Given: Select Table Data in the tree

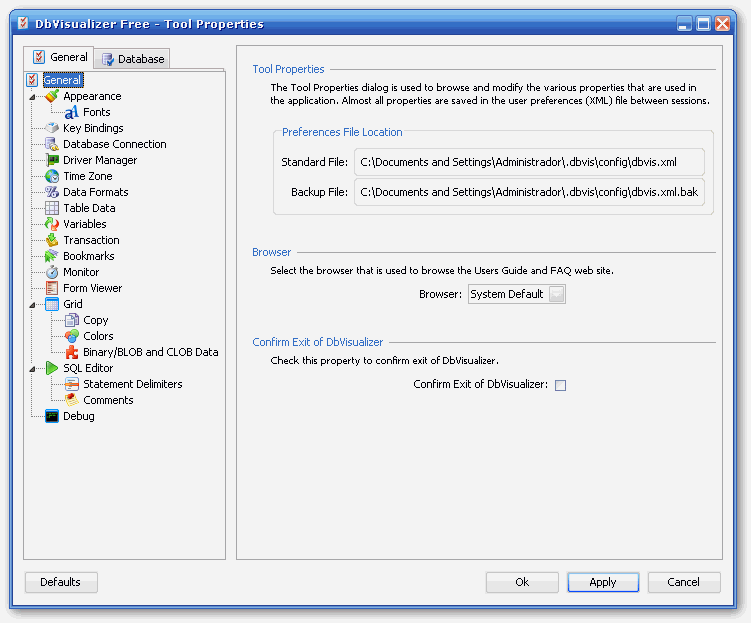Looking at the screenshot, I should [x=90, y=208].
